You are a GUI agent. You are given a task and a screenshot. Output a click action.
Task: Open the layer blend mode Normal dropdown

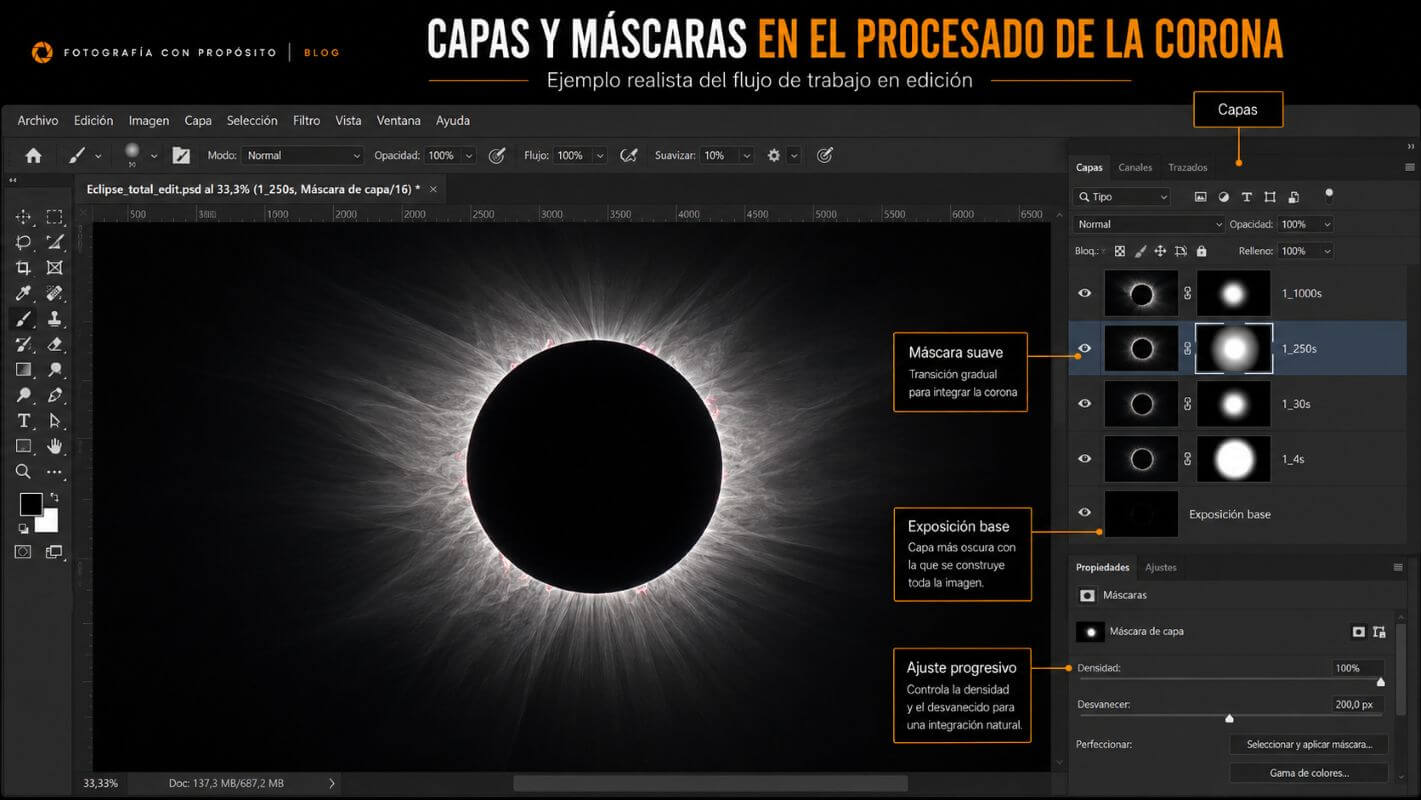(x=1148, y=224)
